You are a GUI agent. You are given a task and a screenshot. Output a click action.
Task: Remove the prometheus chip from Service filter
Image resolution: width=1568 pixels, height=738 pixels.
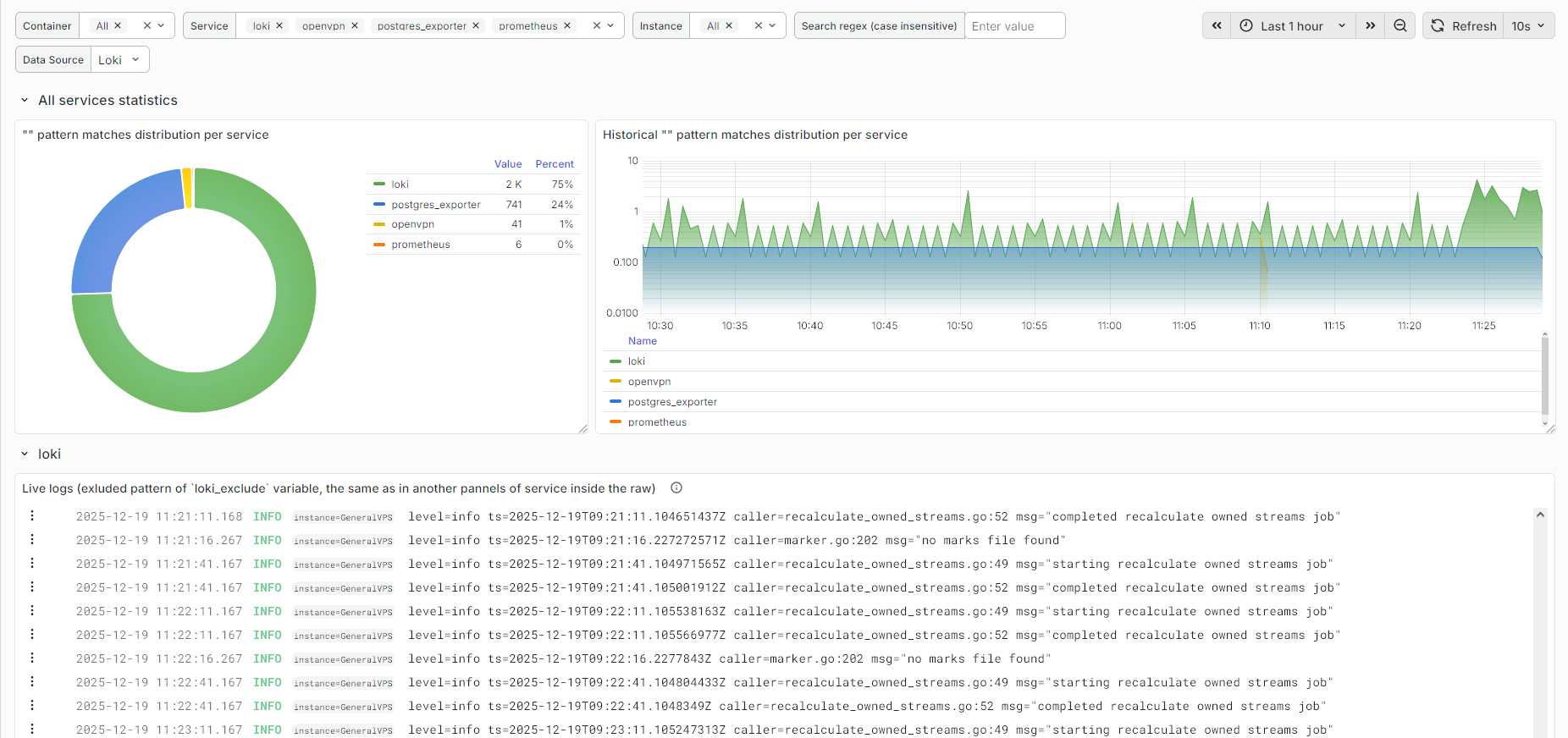(x=567, y=25)
